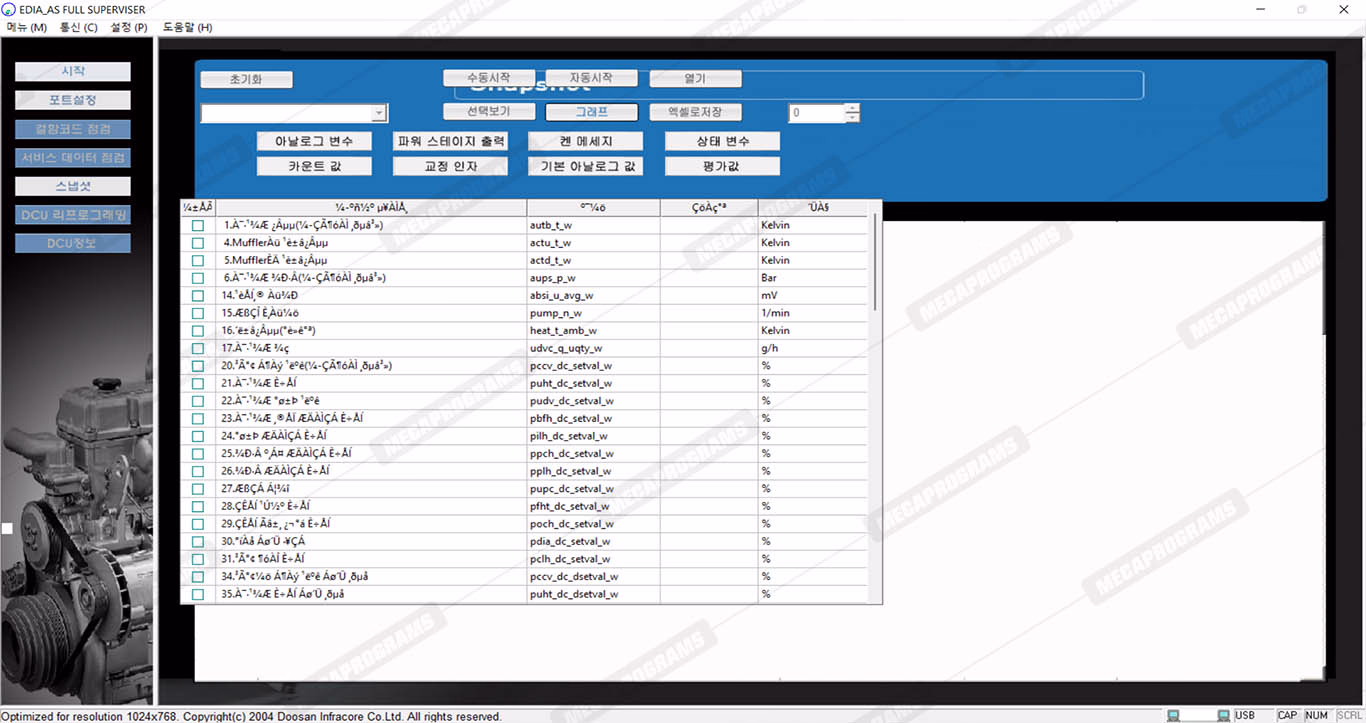Click the 엑셀로저장 button
Image resolution: width=1366 pixels, height=723 pixels.
(x=694, y=112)
